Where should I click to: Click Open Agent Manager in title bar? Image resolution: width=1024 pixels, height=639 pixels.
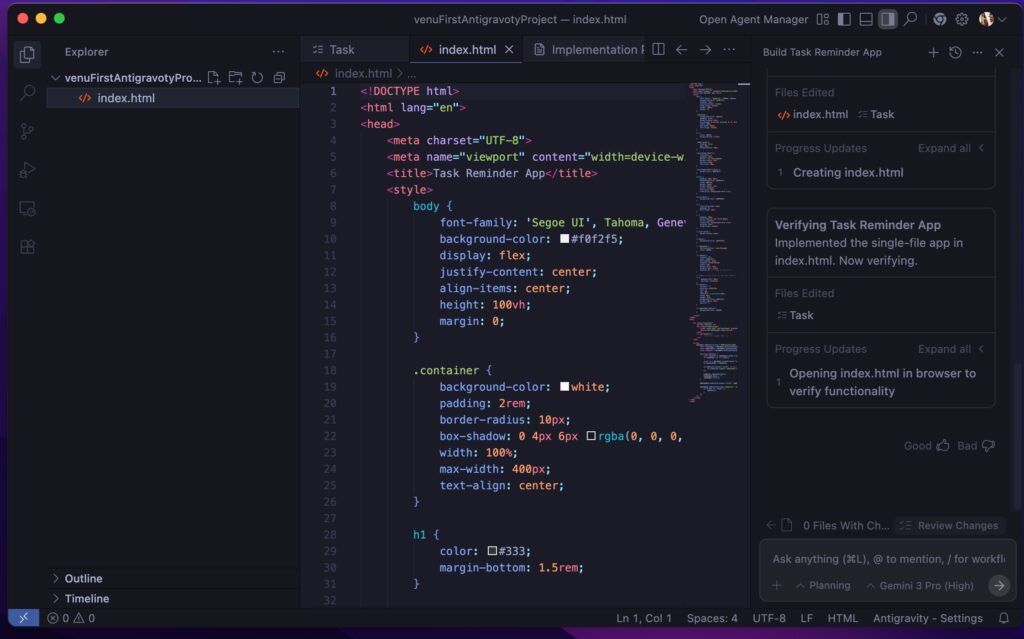(753, 19)
